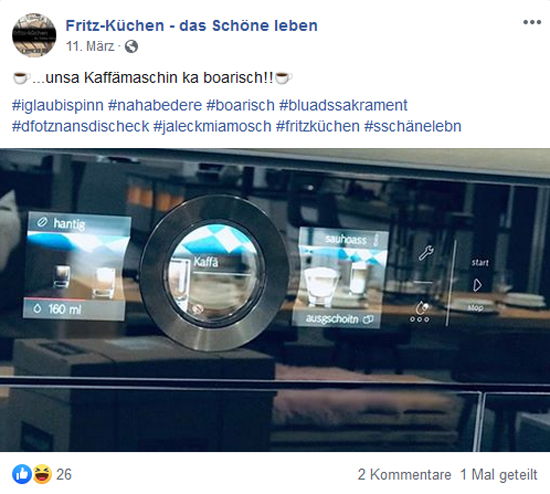The width and height of the screenshot is (550, 494).
Task: Follow the #bluadssakrament hashtag
Action: coord(343,105)
